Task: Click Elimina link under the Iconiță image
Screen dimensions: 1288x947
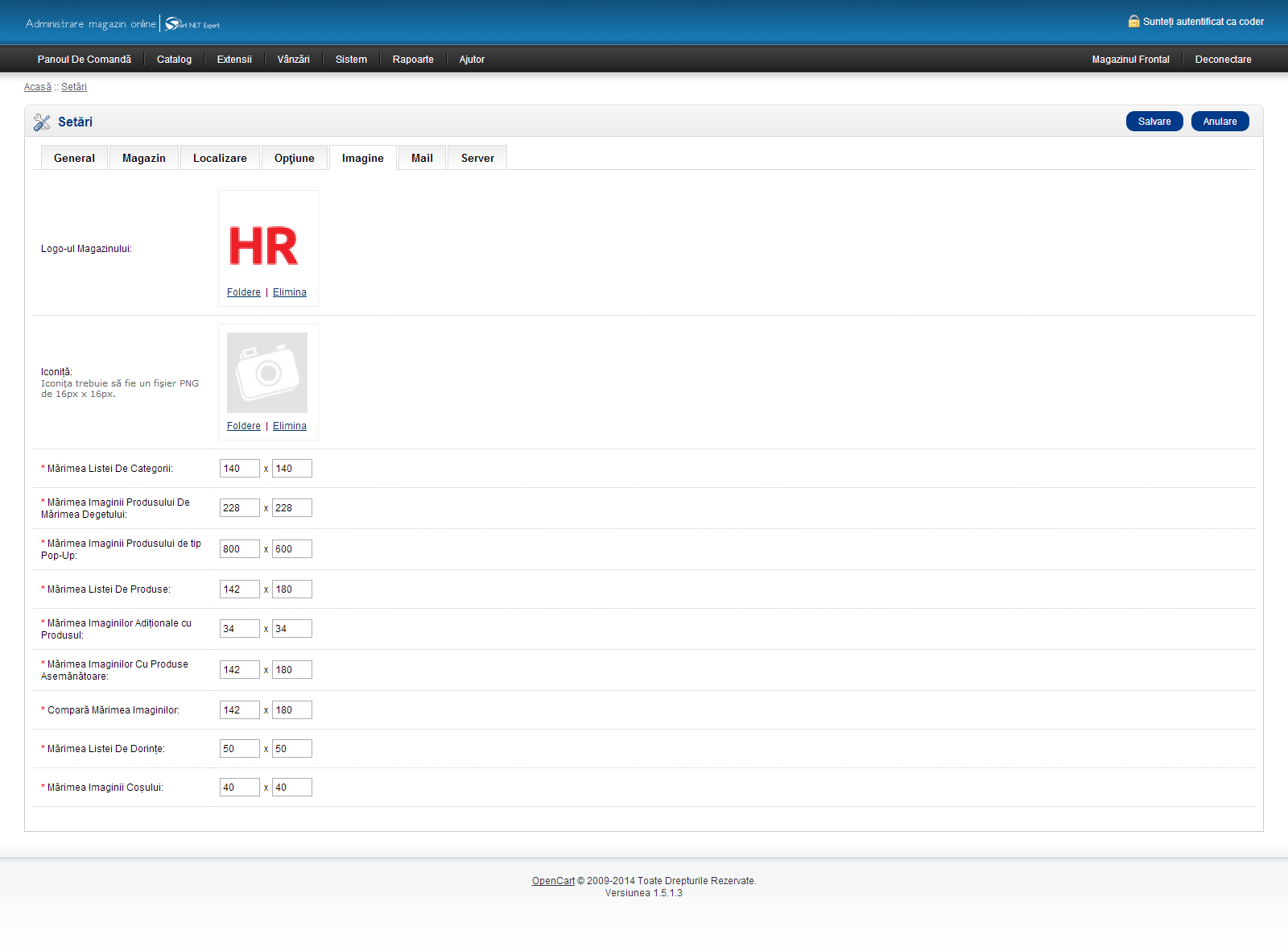Action: point(290,426)
